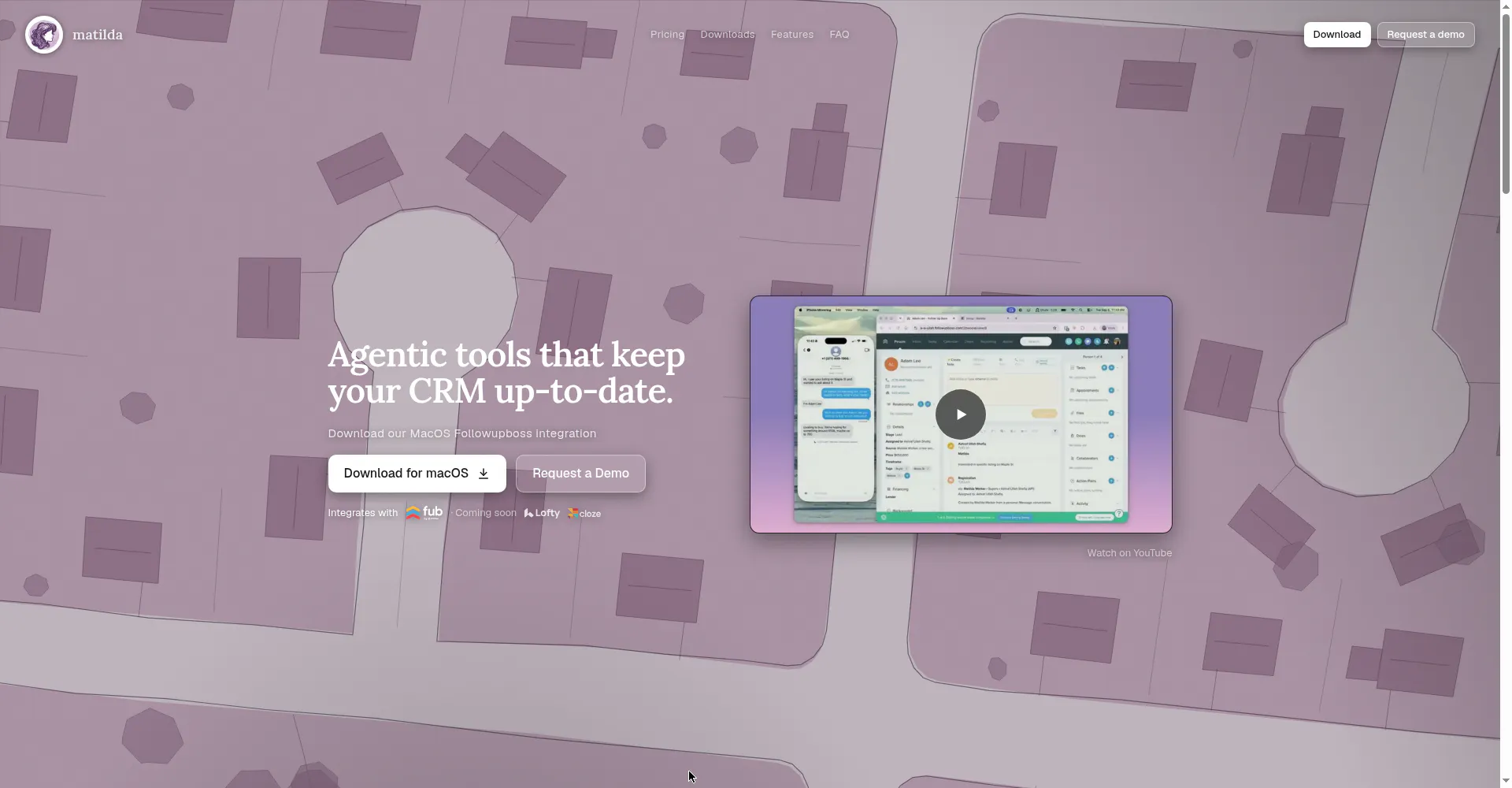Click the 'Coming soon' text

(x=486, y=513)
